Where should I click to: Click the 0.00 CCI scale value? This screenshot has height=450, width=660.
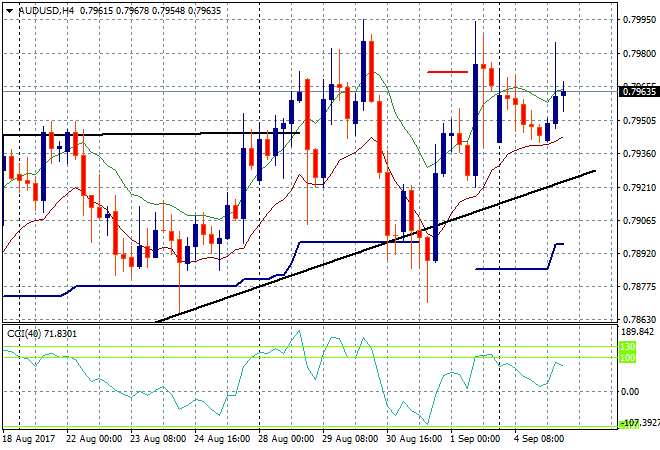pyautogui.click(x=630, y=392)
